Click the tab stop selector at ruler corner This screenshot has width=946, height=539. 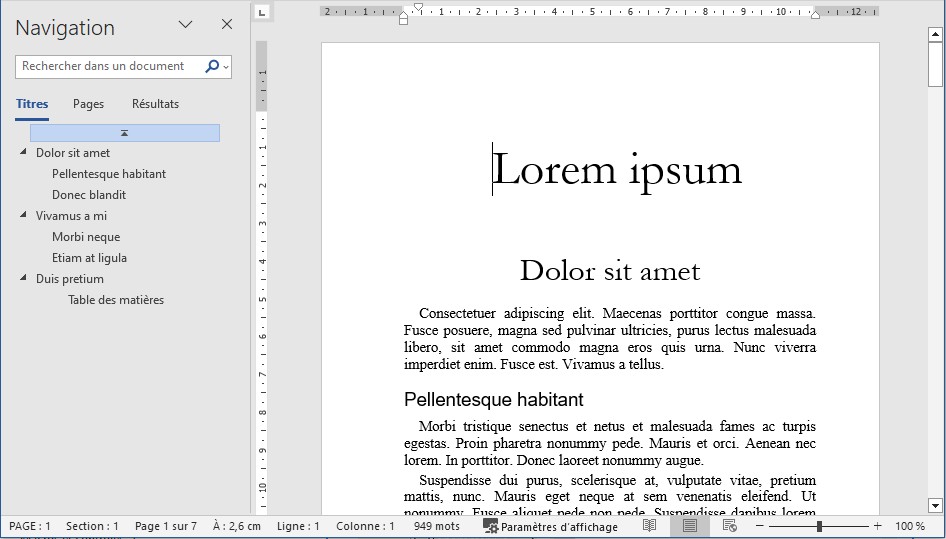[262, 12]
